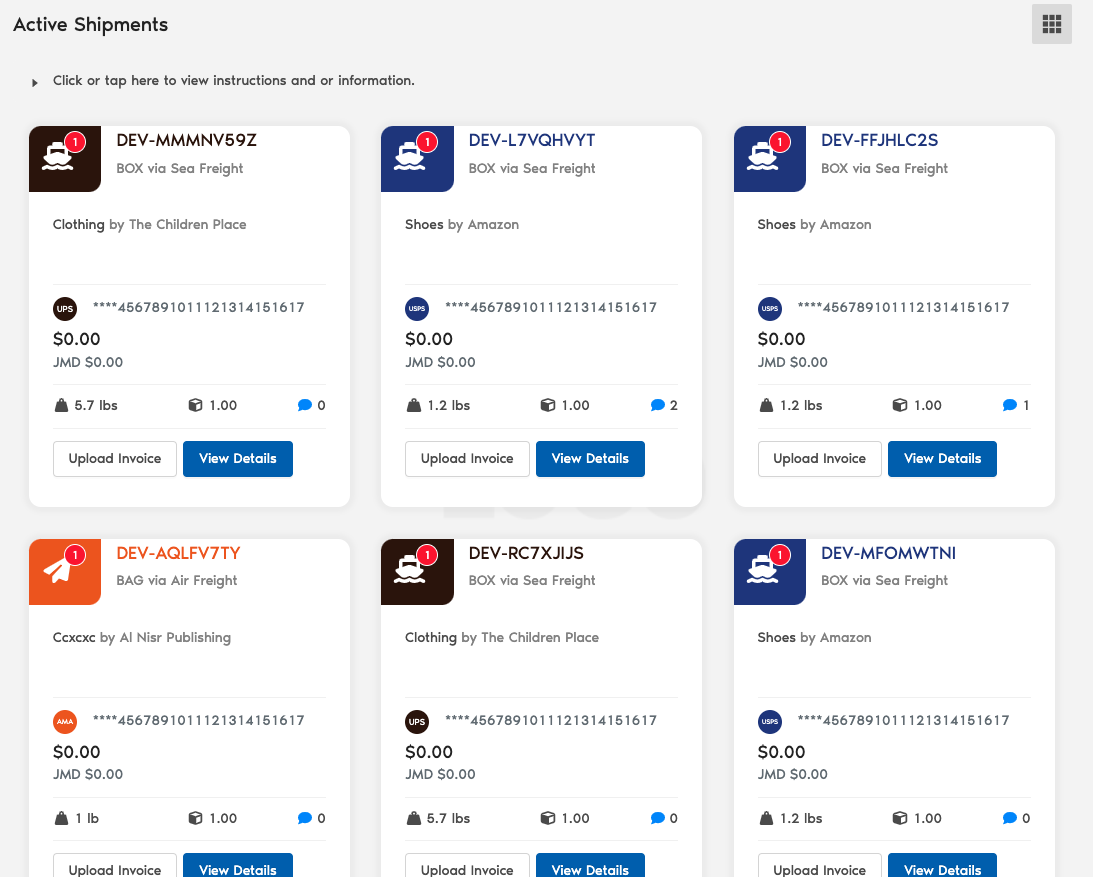Click the USPS courier badge on DEV-L7VQHVYT
Screen dimensions: 1093x877
pos(417,309)
